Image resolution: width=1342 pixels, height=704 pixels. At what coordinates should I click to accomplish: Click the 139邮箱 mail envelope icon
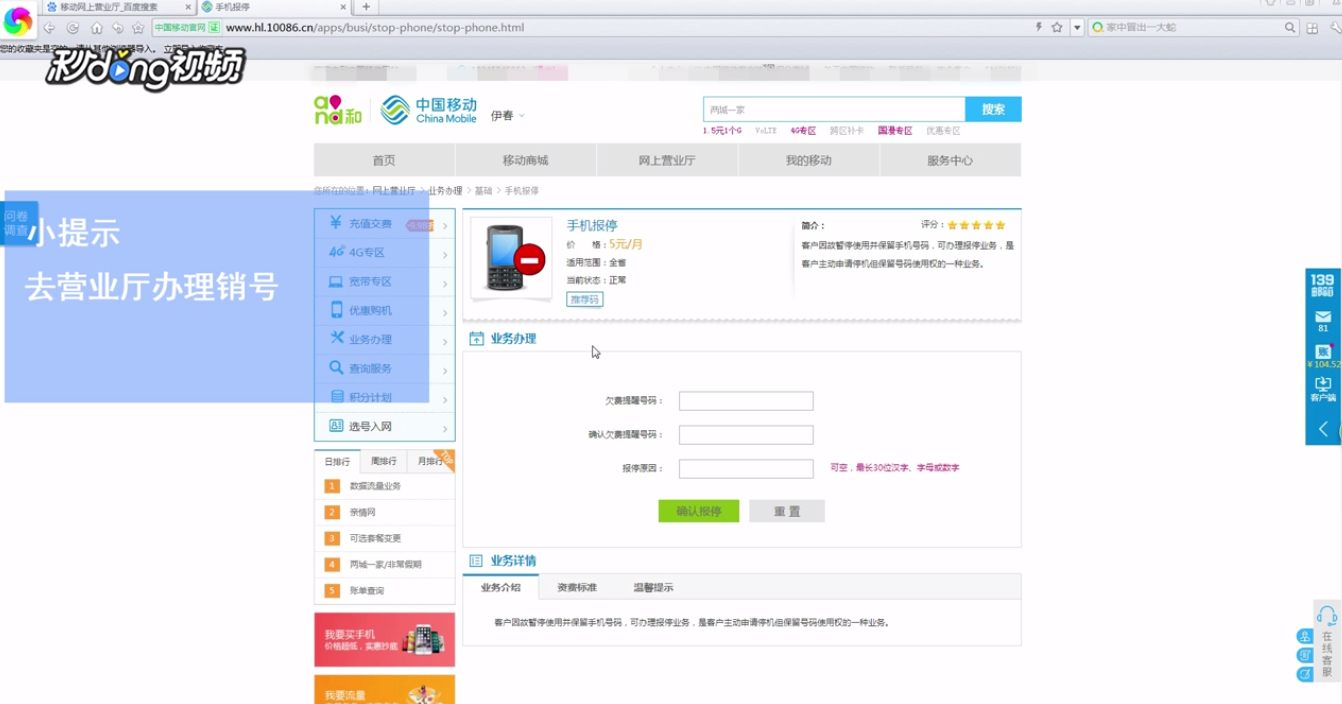(1323, 317)
